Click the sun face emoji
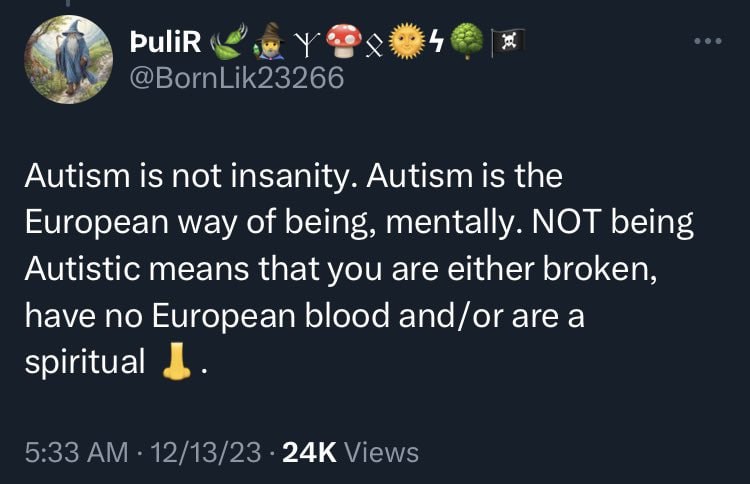 click(405, 39)
